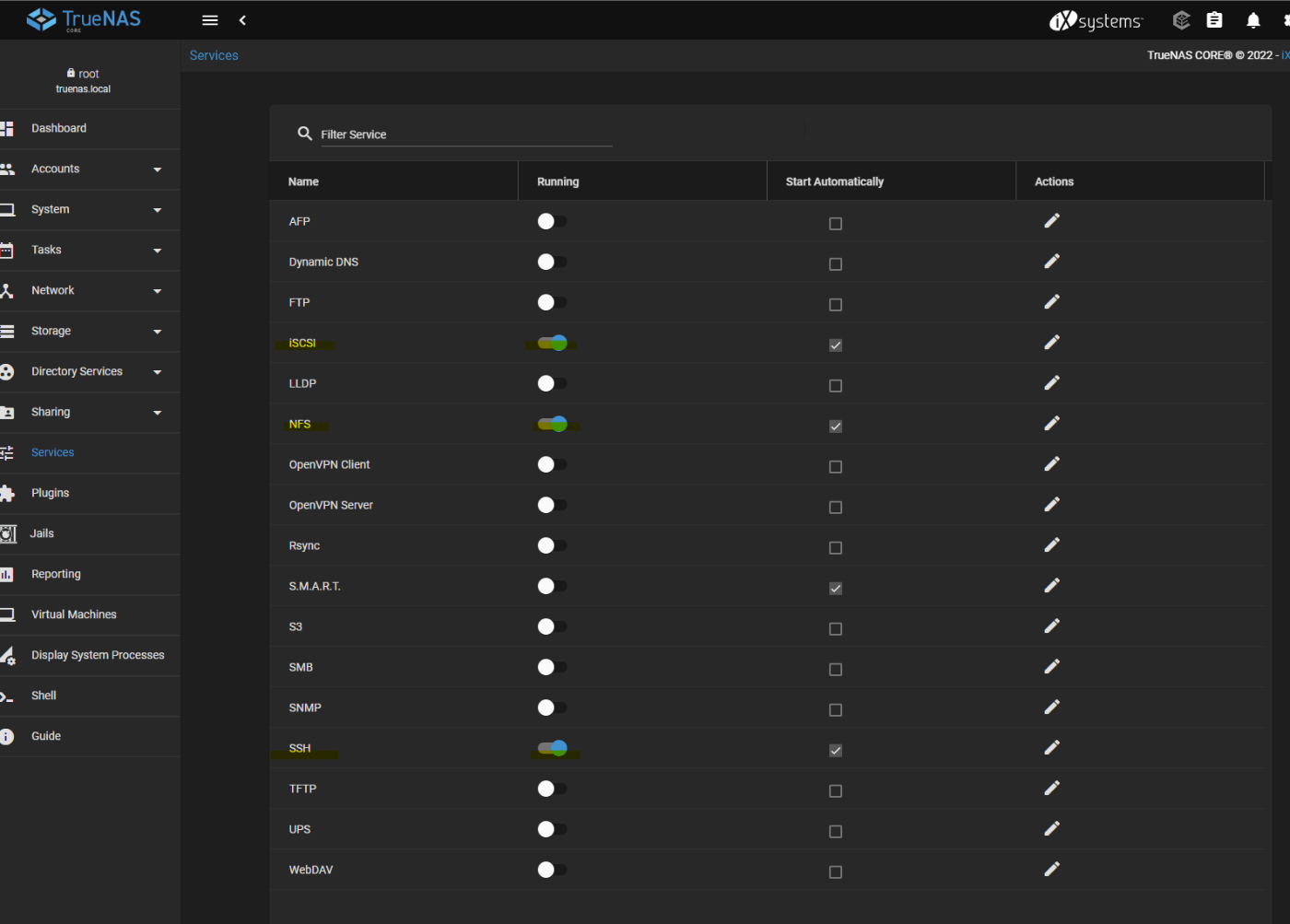Edit UPS service configuration
The width and height of the screenshot is (1290, 924).
1052,829
